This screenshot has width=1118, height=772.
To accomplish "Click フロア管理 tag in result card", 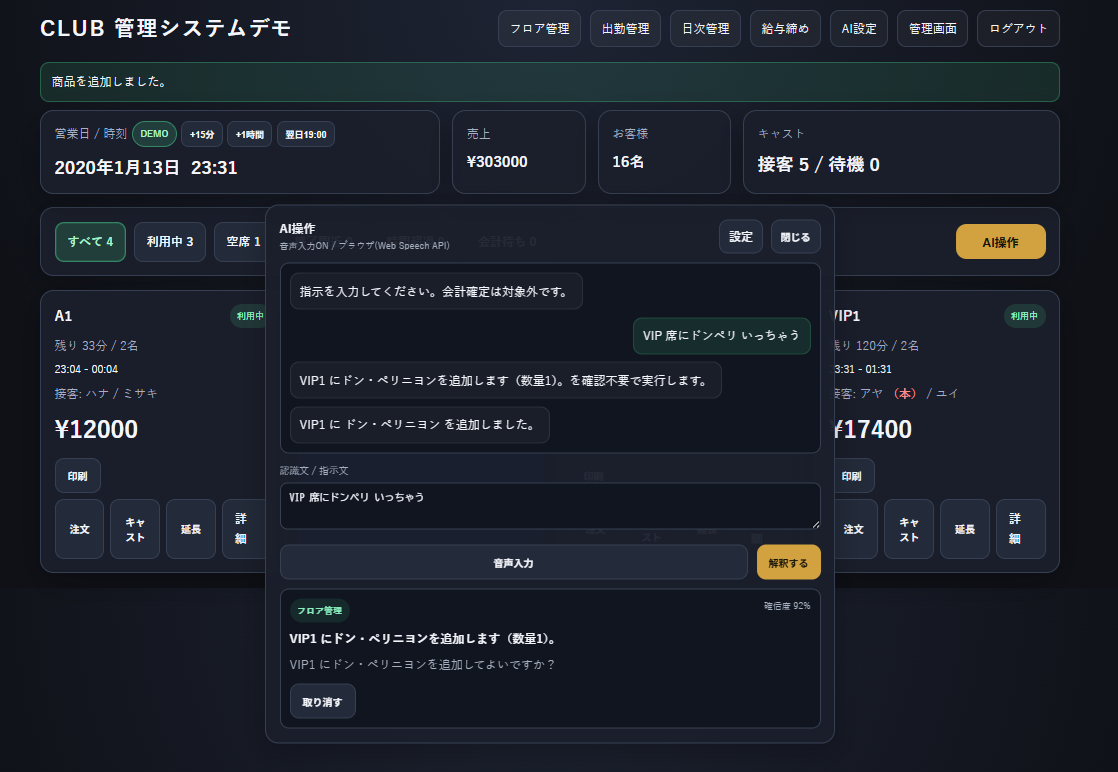I will (319, 610).
